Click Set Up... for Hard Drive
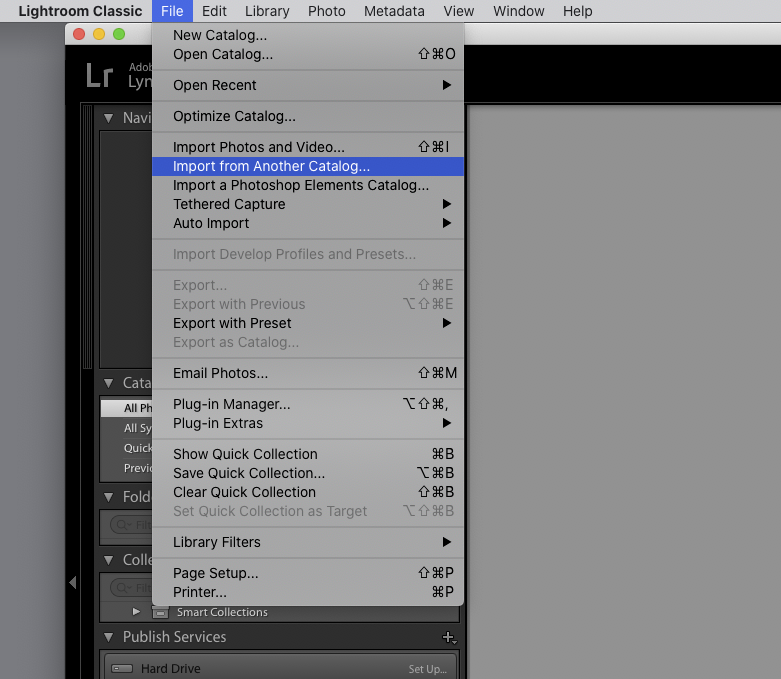 point(427,669)
